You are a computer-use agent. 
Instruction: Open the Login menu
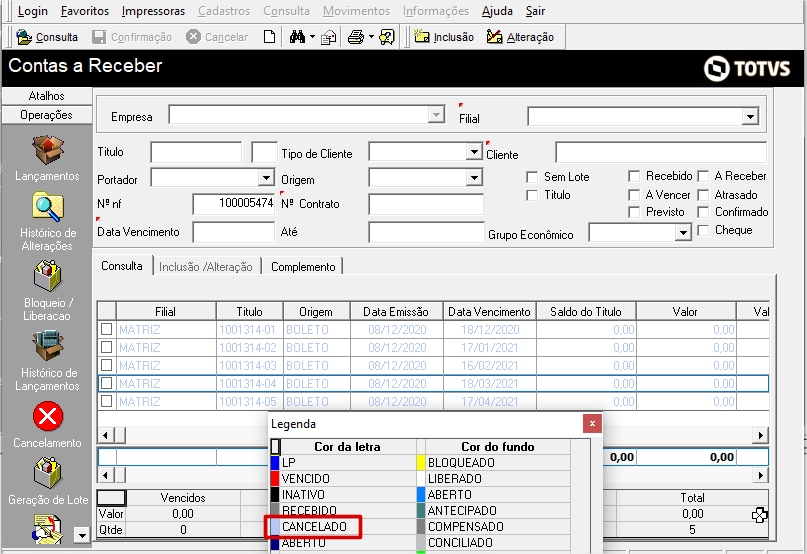pos(32,11)
